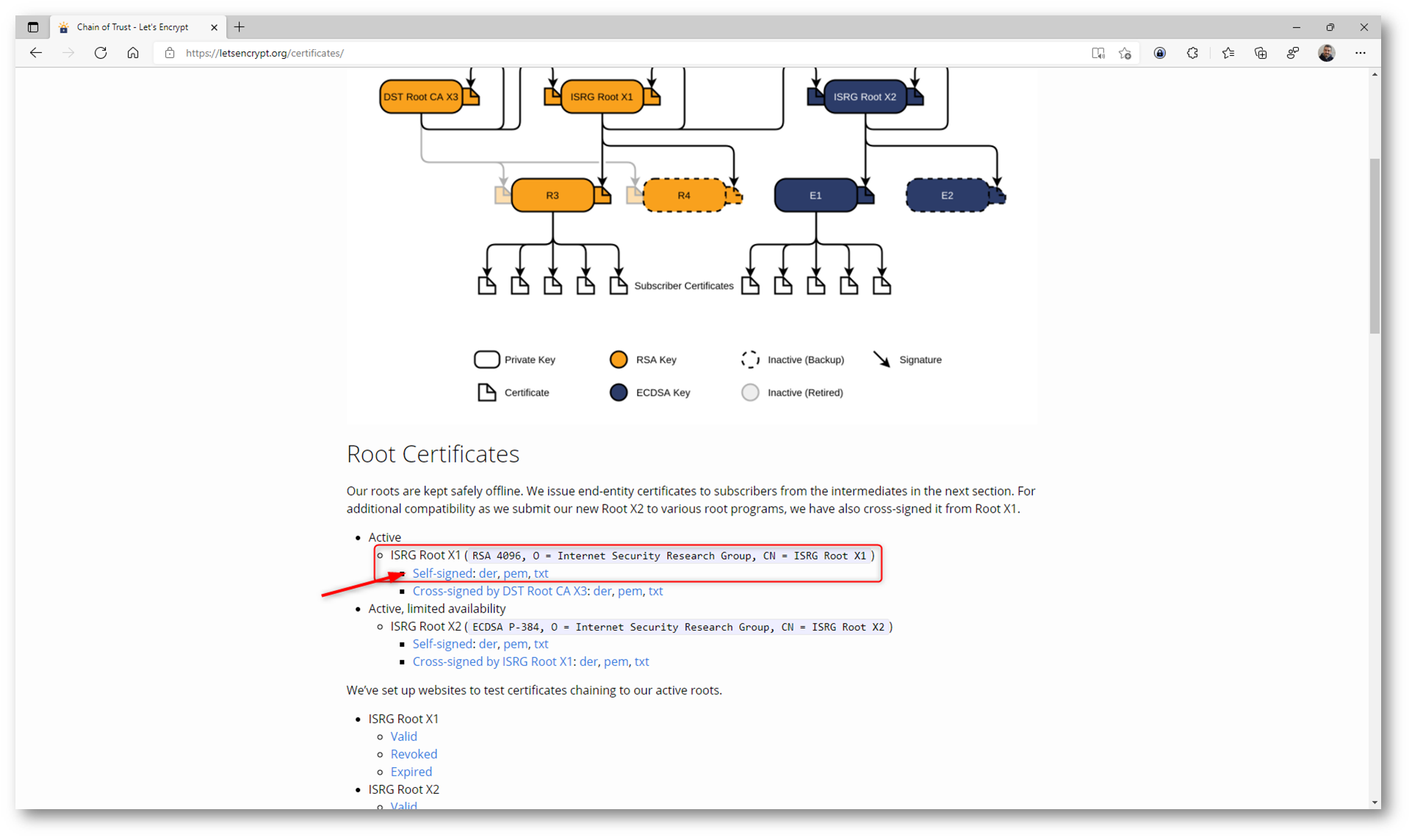
Task: Download ISRG Root X1 self-signed pem
Action: coord(515,573)
